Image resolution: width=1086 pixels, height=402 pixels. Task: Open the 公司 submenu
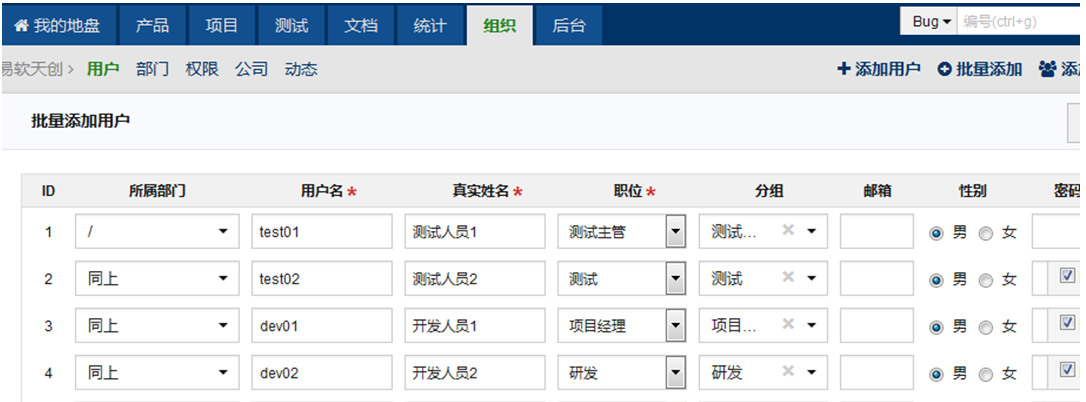(251, 69)
